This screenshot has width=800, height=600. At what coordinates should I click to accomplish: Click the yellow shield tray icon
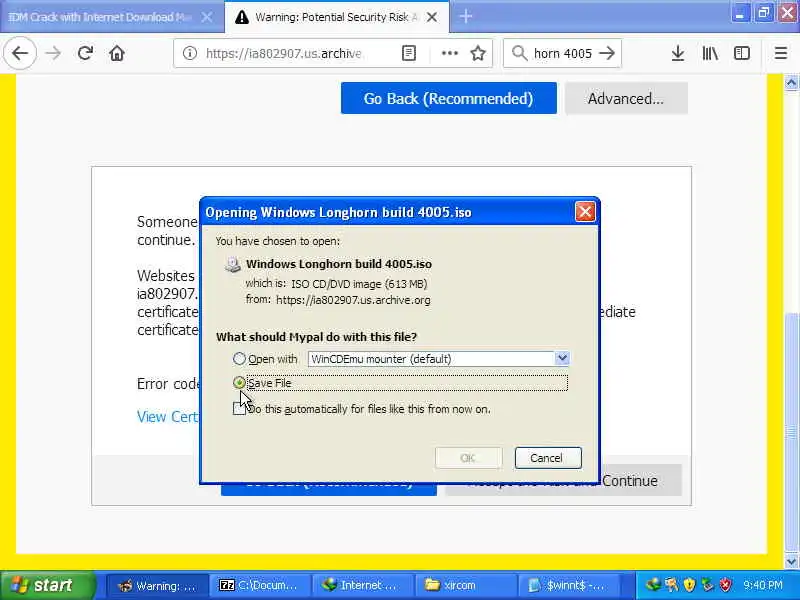coord(689,585)
